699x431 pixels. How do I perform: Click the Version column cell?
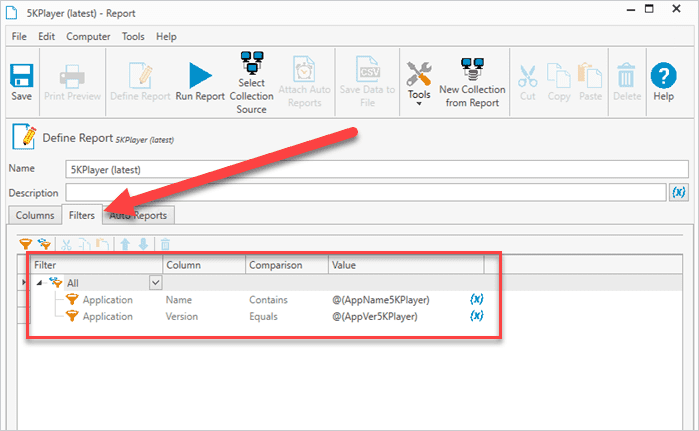click(182, 316)
